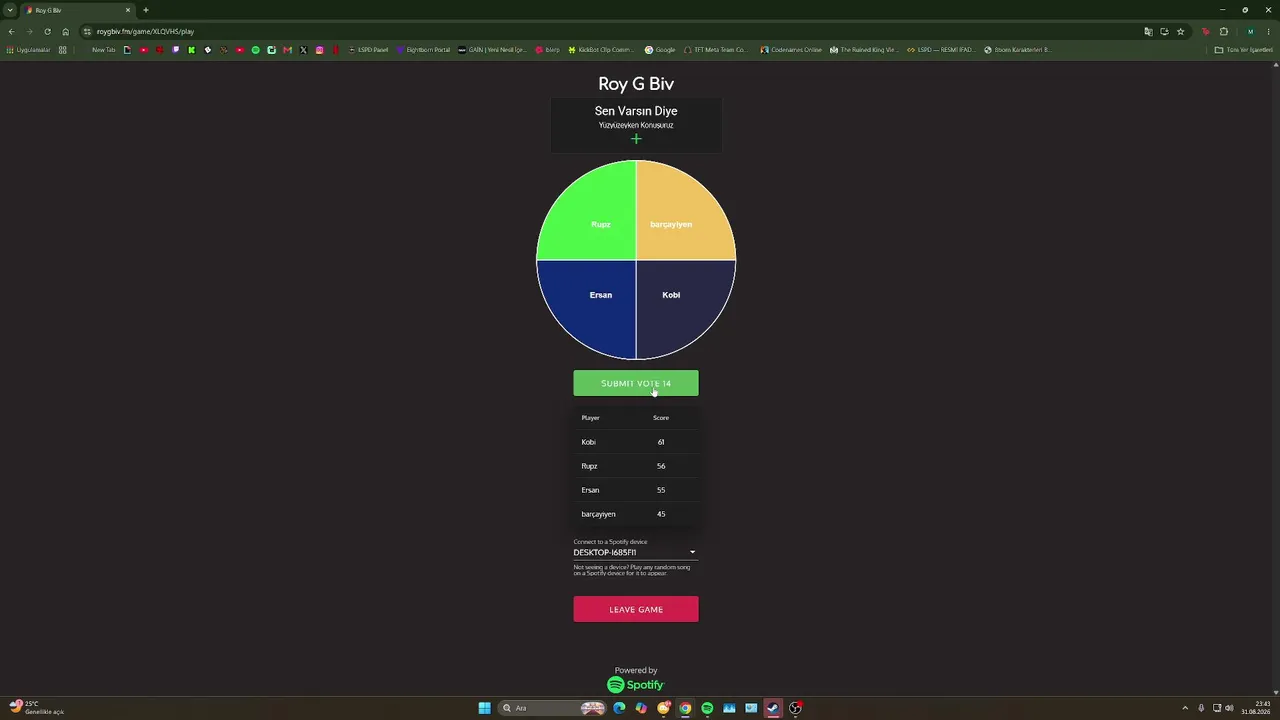1280x720 pixels.
Task: Click the Player column header
Action: click(591, 418)
